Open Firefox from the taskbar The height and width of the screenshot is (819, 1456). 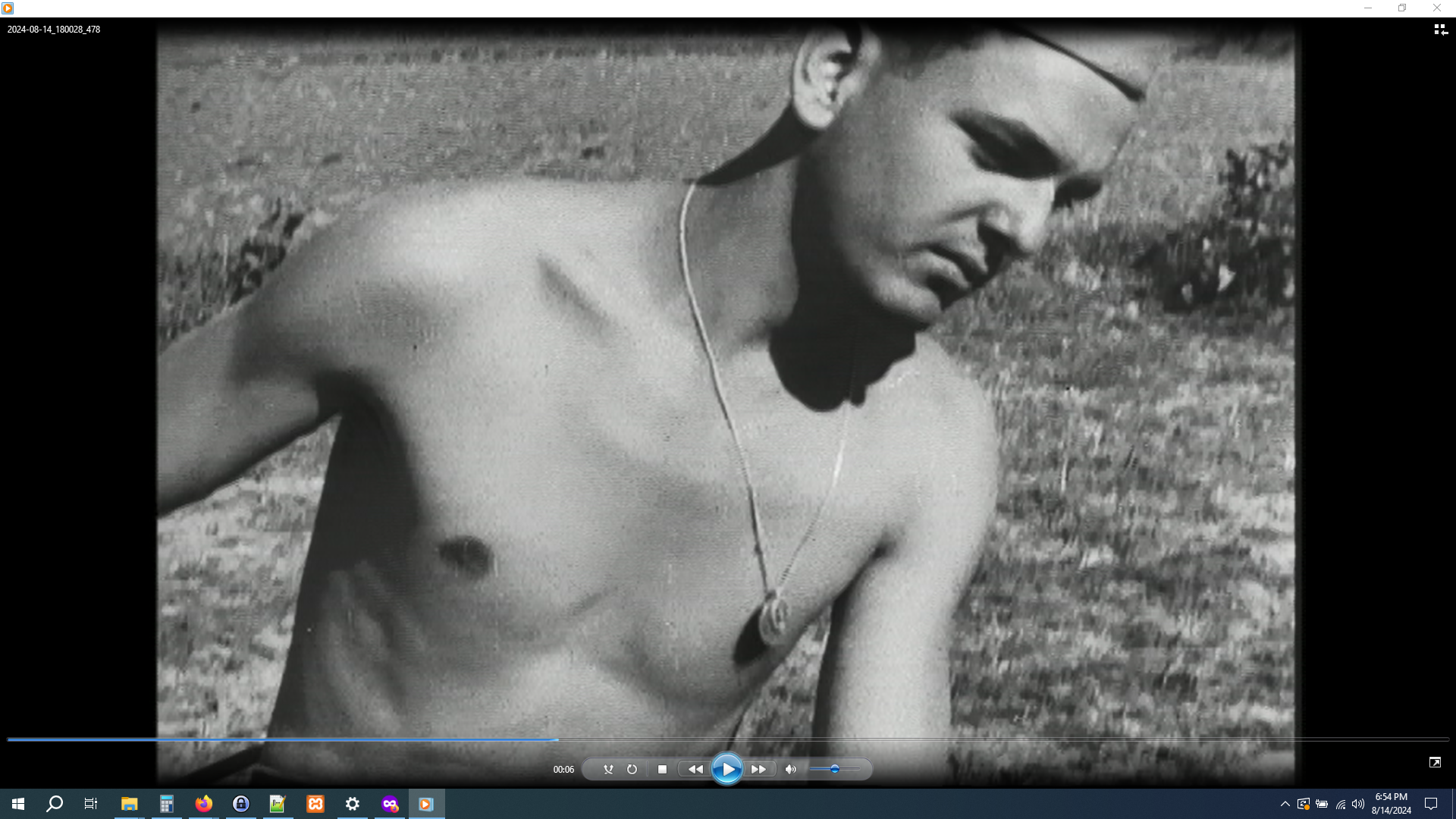(x=203, y=804)
